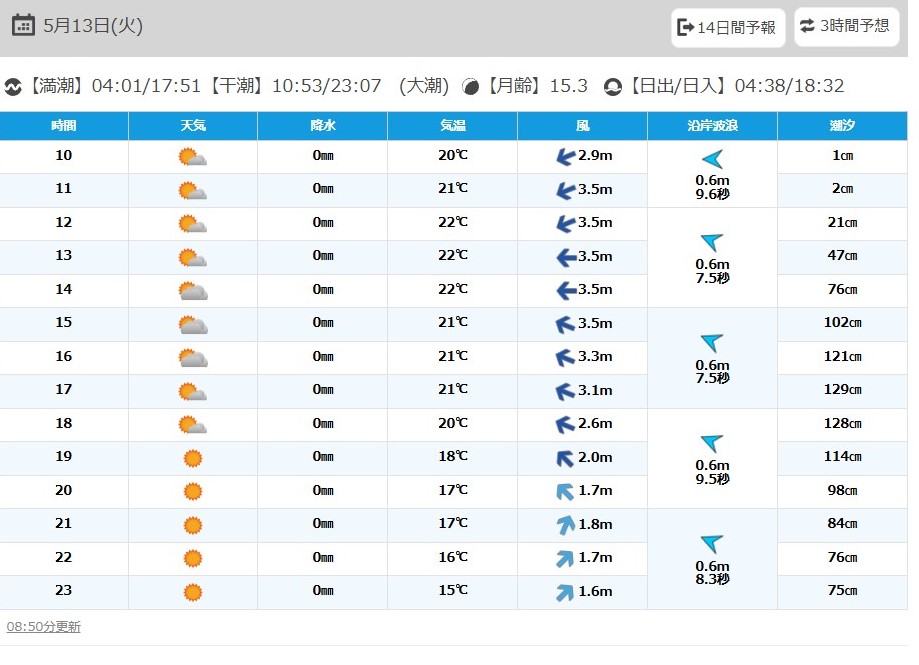Click the wave direction arrow above 8.3秒
The height and width of the screenshot is (665, 919).
pyautogui.click(x=712, y=544)
